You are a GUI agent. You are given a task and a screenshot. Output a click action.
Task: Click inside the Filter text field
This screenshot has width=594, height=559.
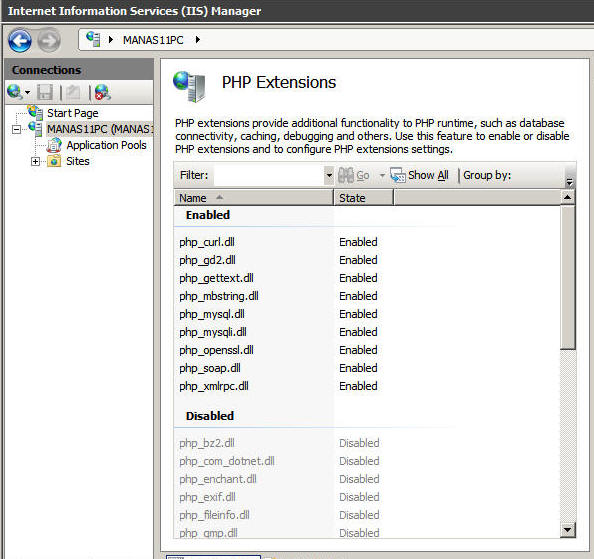(269, 175)
